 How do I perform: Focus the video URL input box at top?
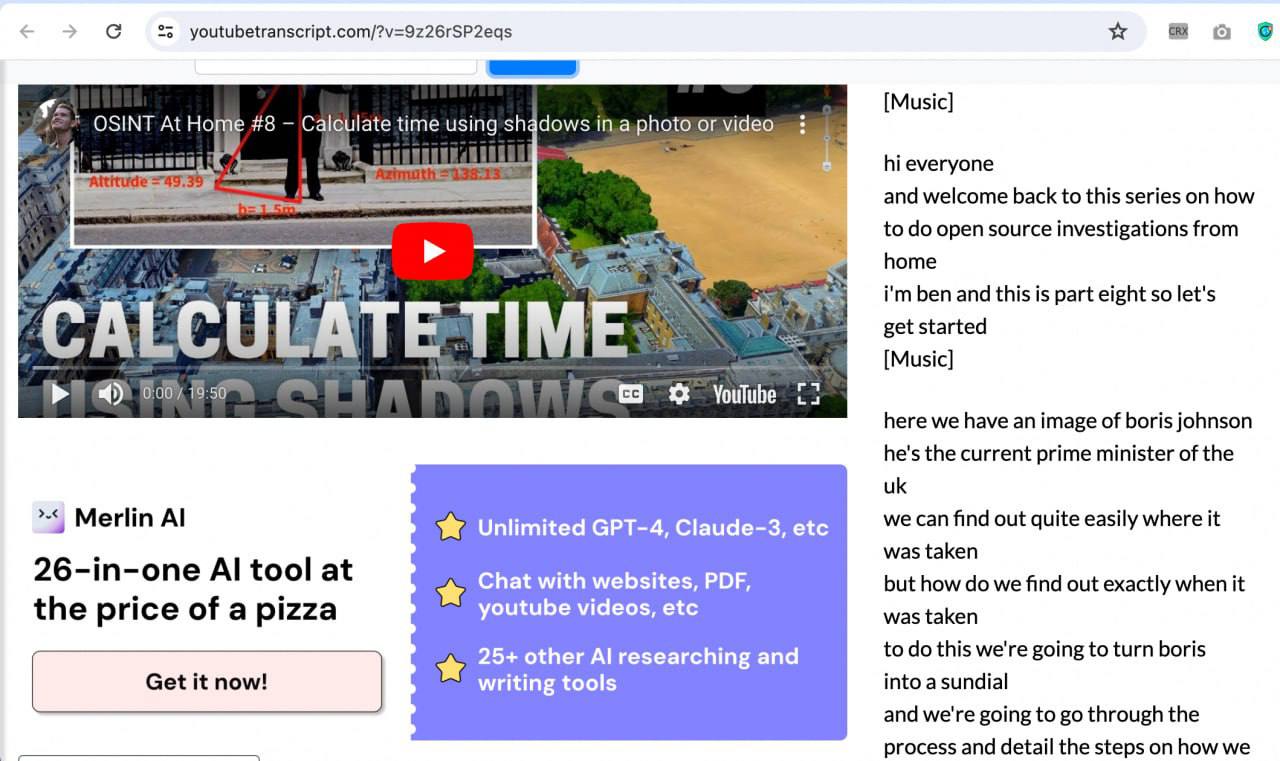pos(335,66)
